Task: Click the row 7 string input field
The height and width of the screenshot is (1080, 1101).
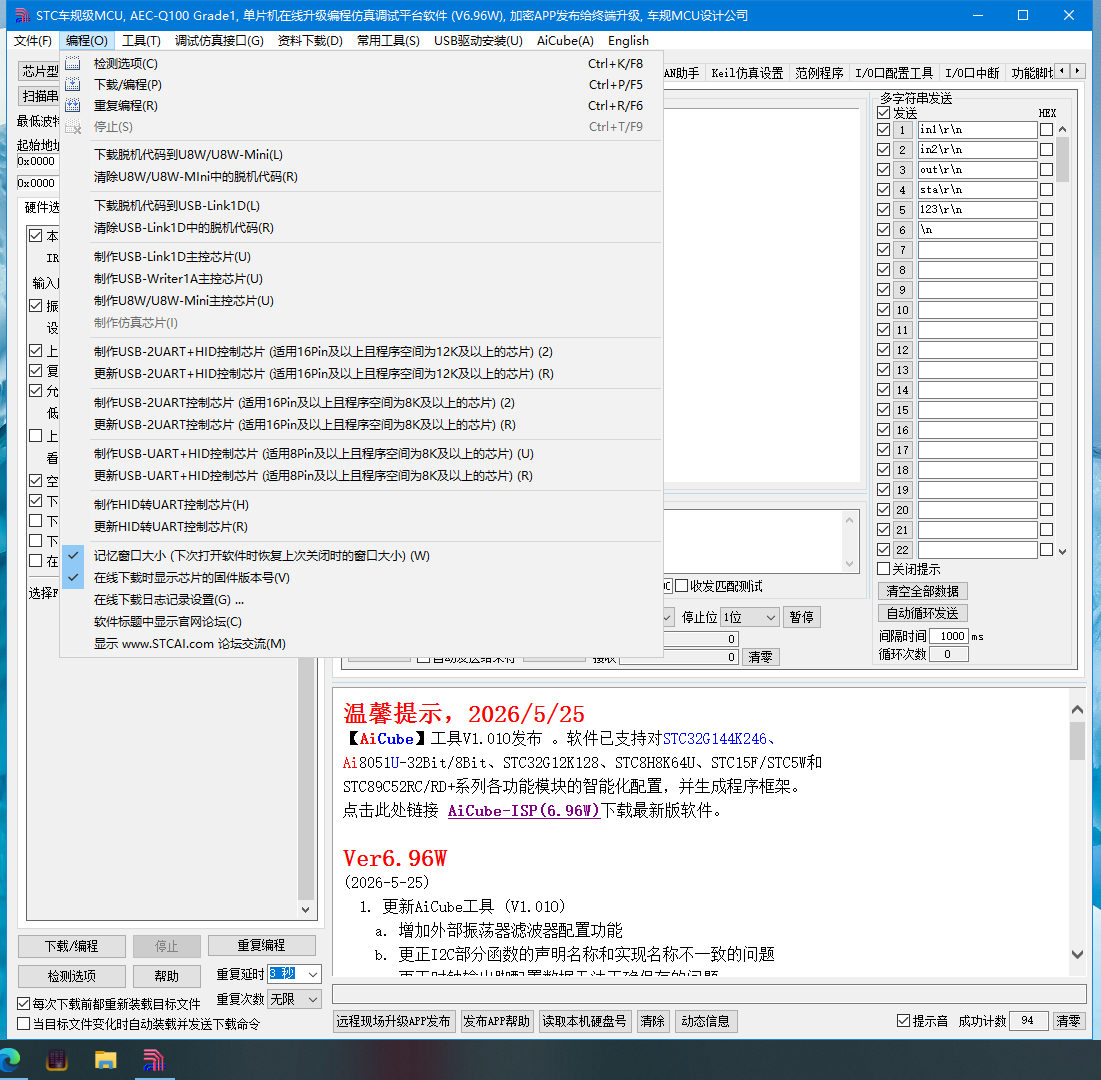Action: (977, 250)
